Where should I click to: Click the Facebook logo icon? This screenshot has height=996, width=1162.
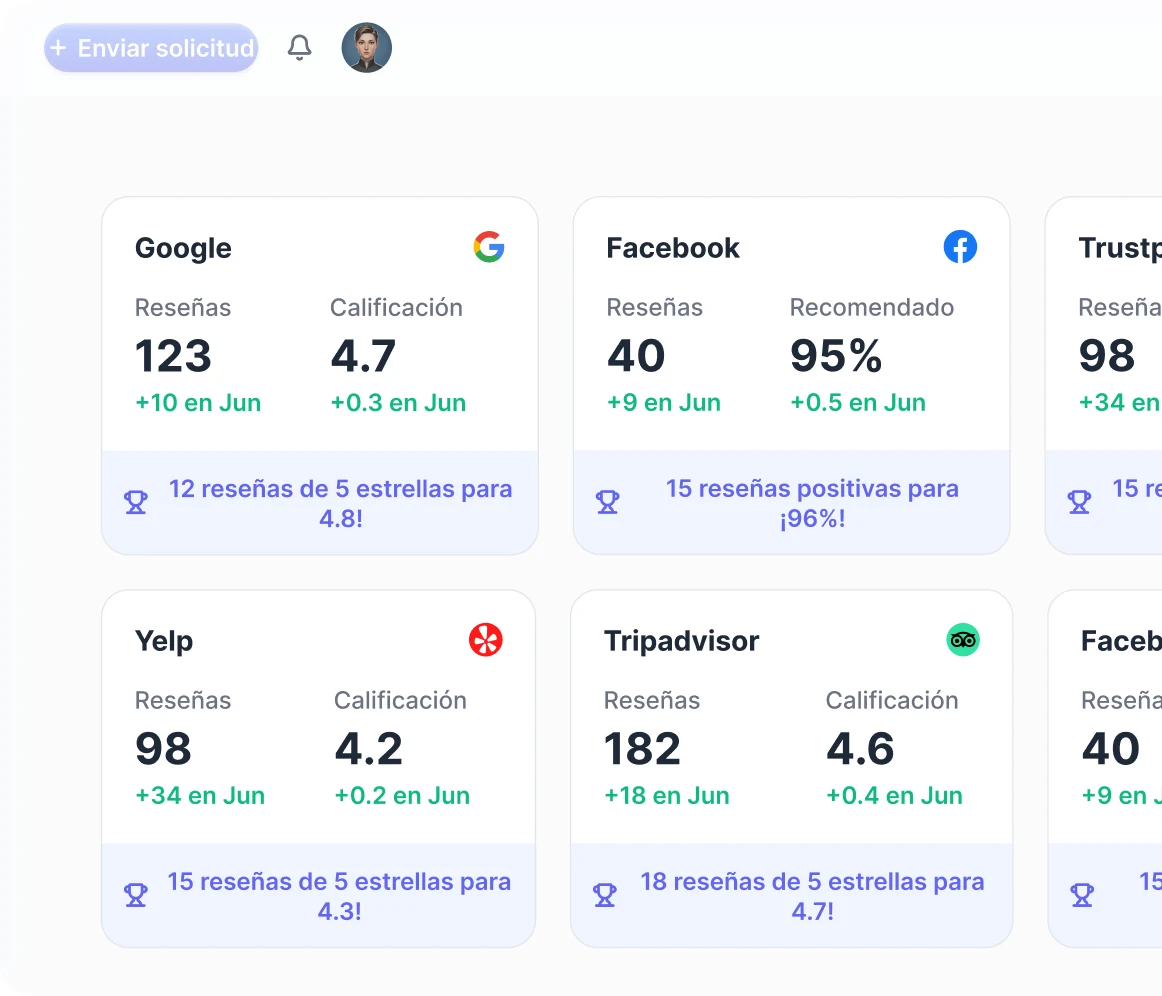tap(960, 247)
